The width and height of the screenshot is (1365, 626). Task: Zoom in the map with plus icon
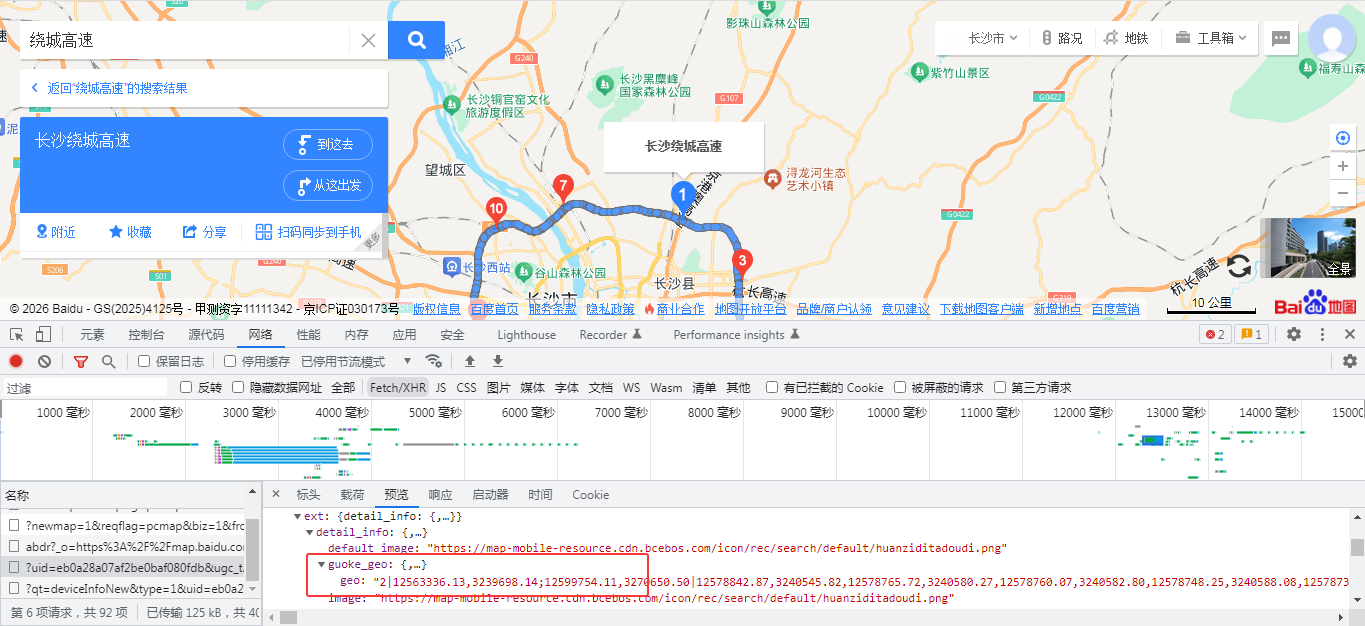[1343, 166]
